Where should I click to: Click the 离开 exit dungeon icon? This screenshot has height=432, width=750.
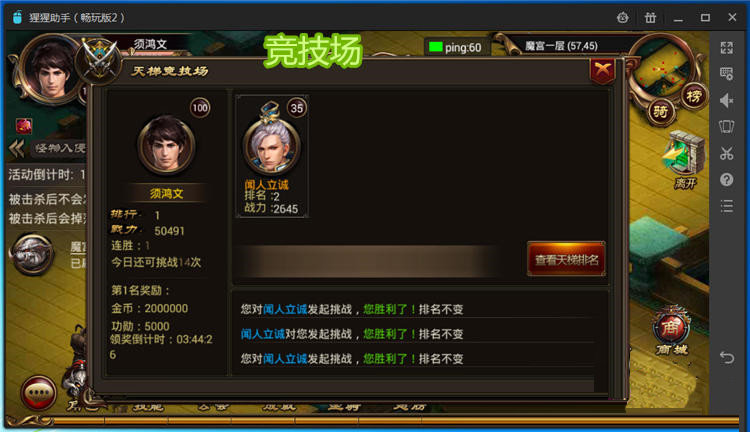(684, 159)
